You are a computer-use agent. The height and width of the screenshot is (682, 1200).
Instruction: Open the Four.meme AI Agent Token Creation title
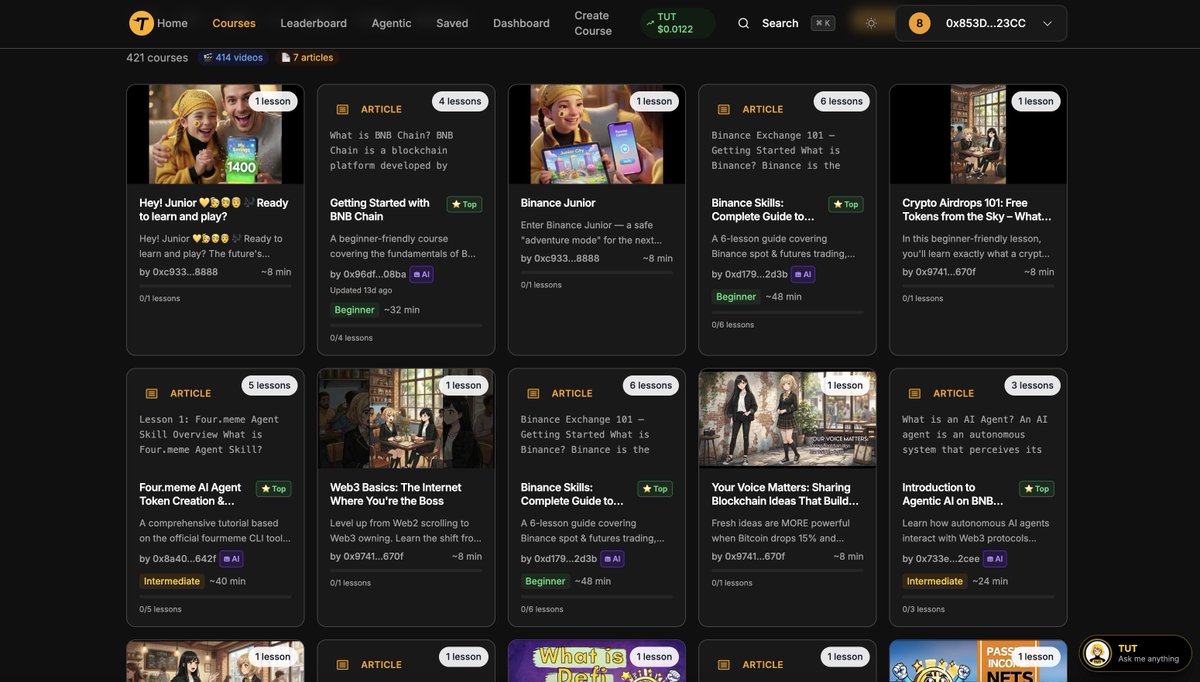pyautogui.click(x=190, y=494)
